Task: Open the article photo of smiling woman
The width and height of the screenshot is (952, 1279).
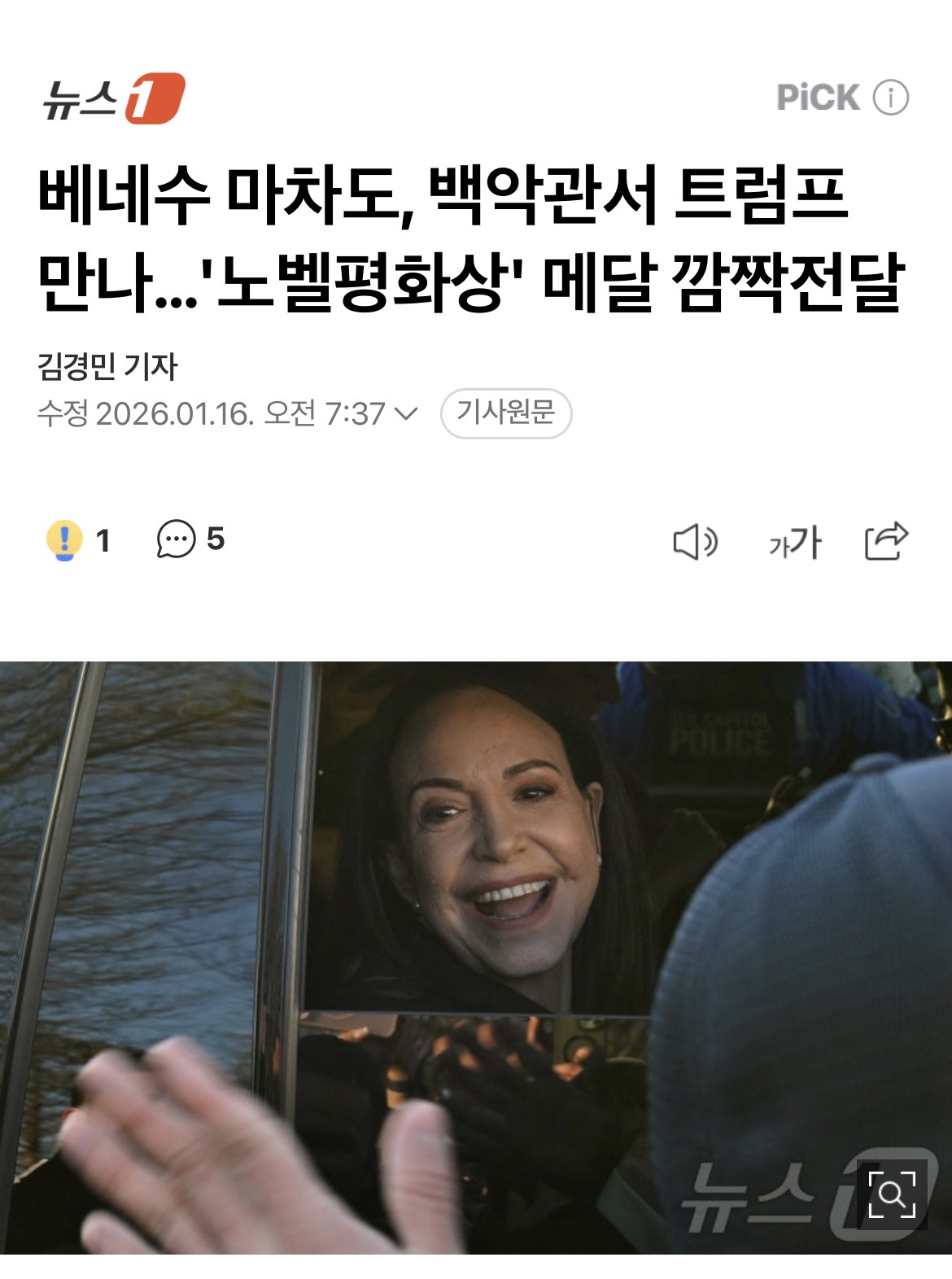Action: 476,958
